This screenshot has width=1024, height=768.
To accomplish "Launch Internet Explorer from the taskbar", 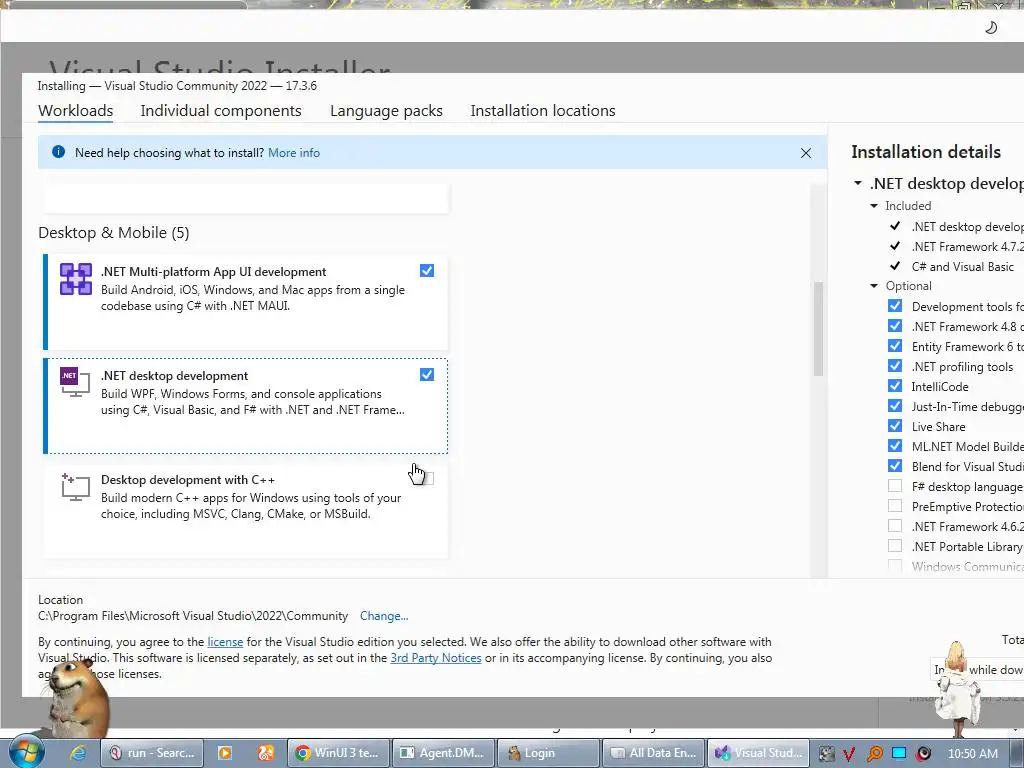I will [78, 753].
